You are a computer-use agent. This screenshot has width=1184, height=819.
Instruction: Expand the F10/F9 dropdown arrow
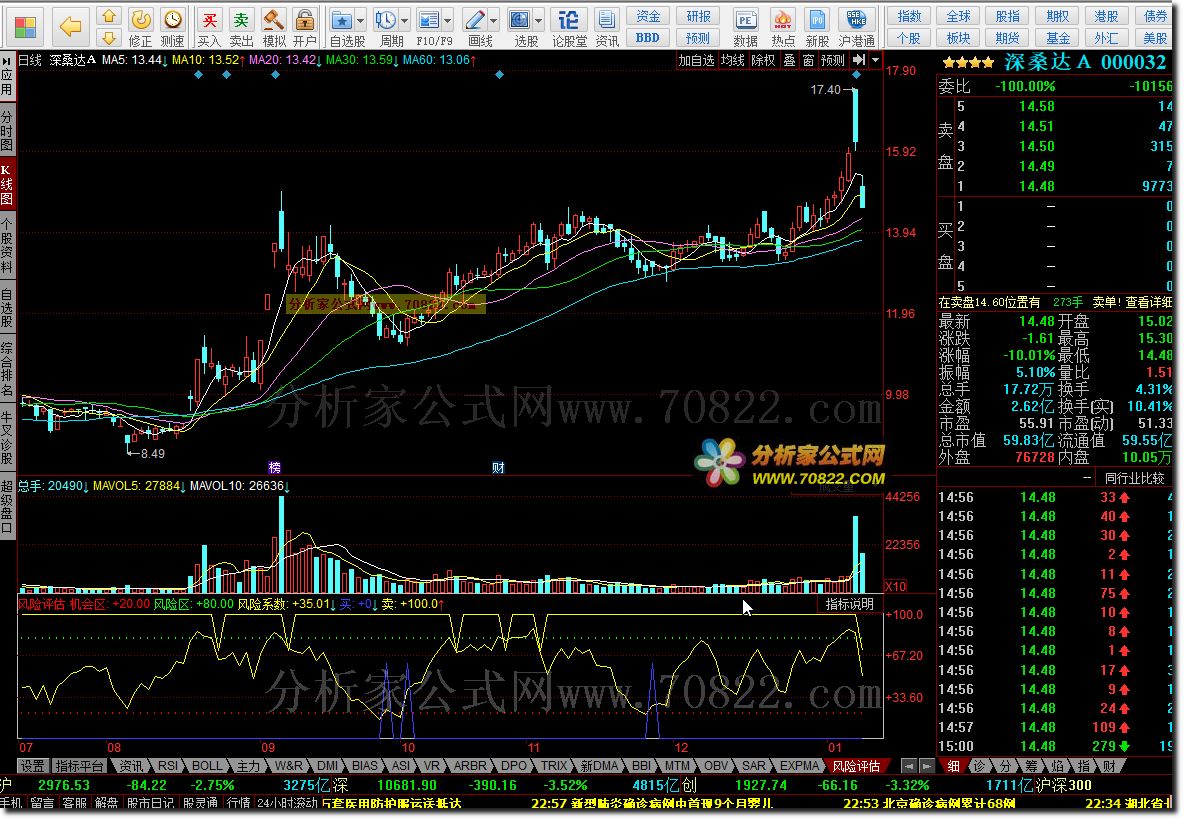(x=448, y=20)
